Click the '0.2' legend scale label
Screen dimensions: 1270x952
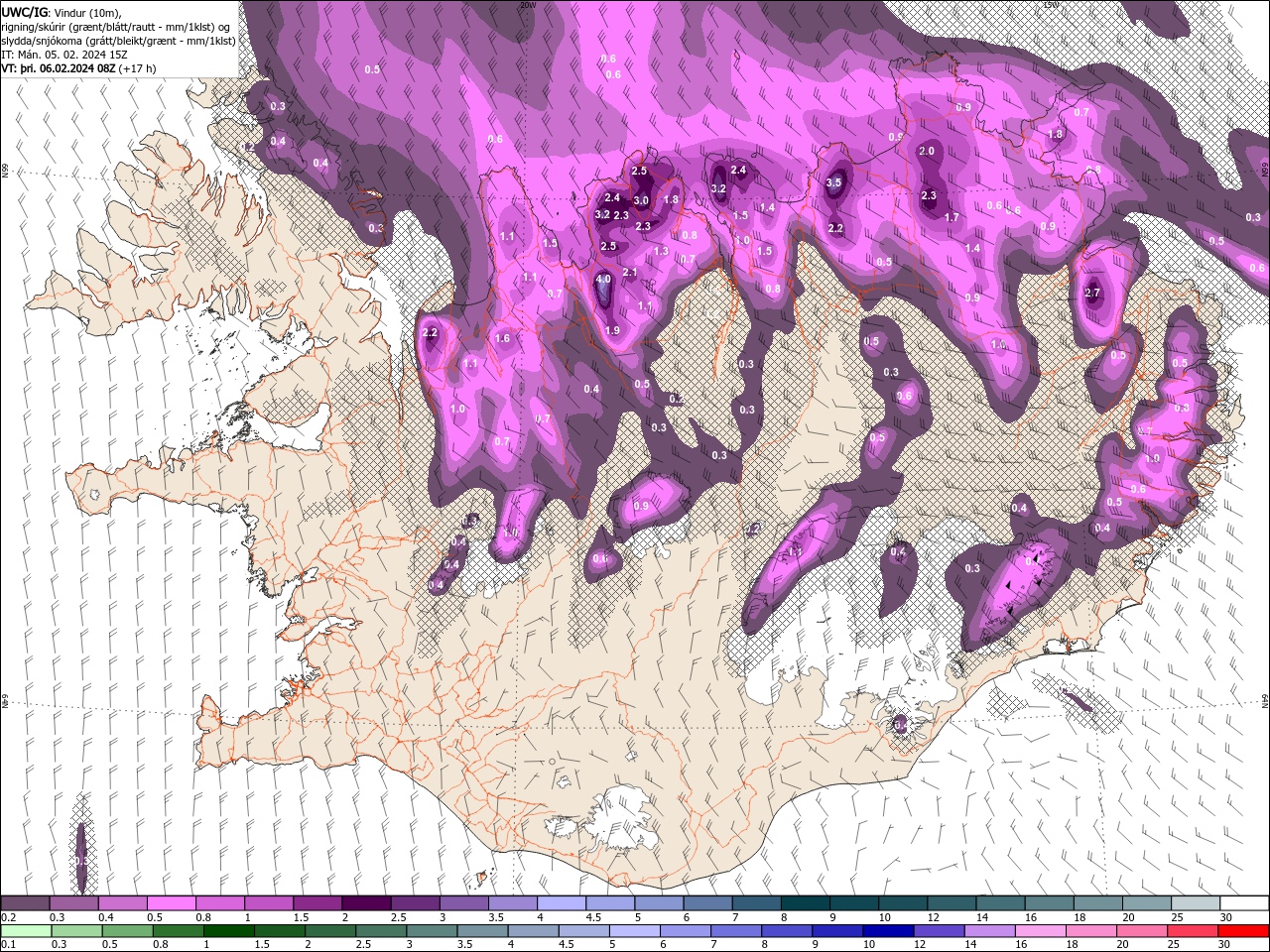pyautogui.click(x=8, y=917)
